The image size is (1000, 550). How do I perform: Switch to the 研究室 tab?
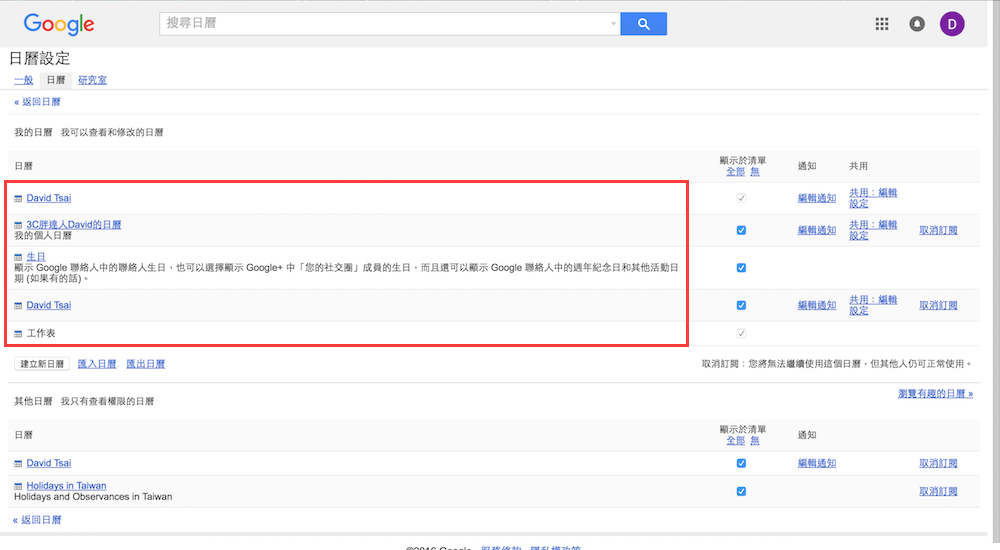92,80
